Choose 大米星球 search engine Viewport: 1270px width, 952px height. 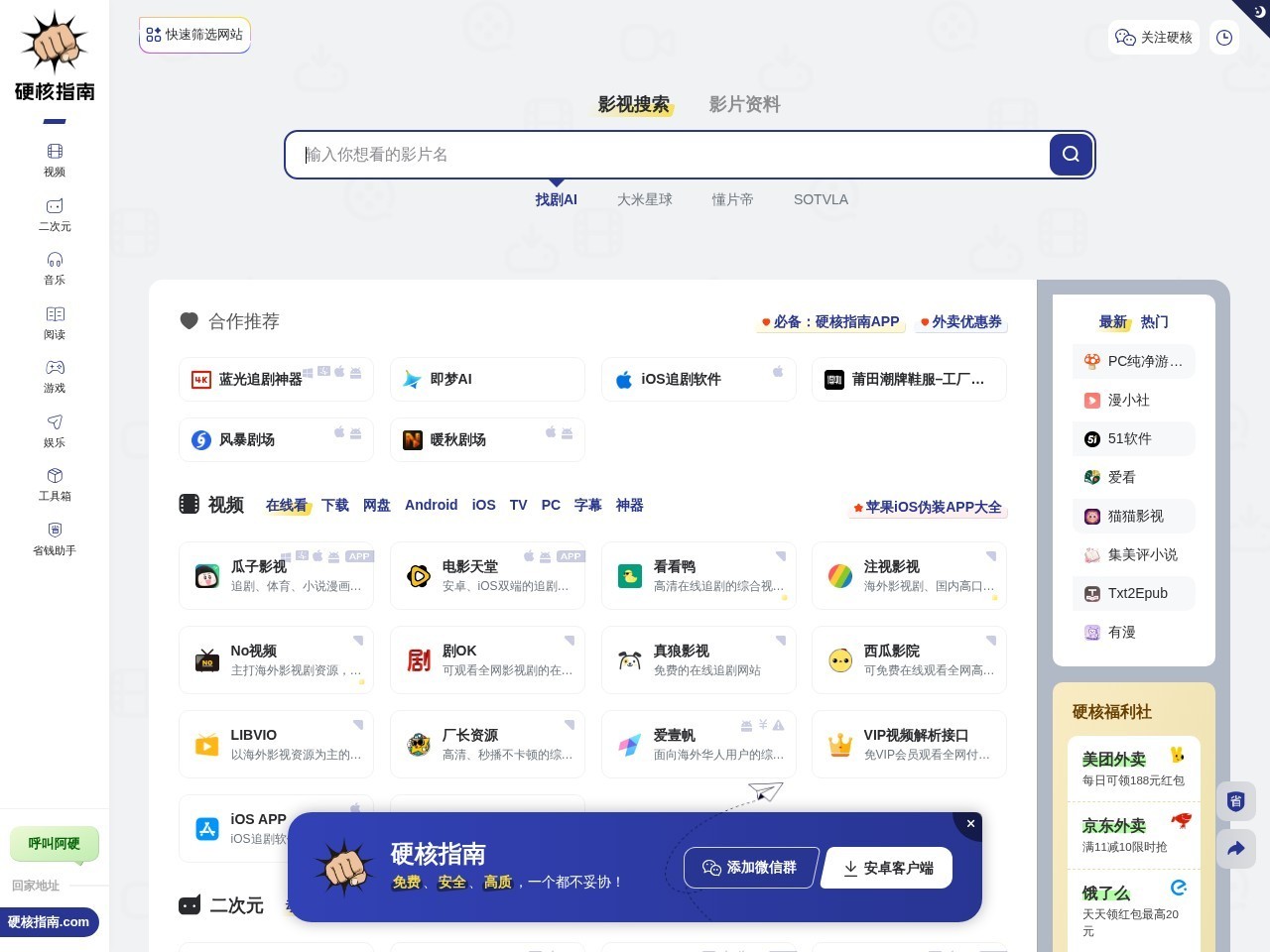point(645,199)
